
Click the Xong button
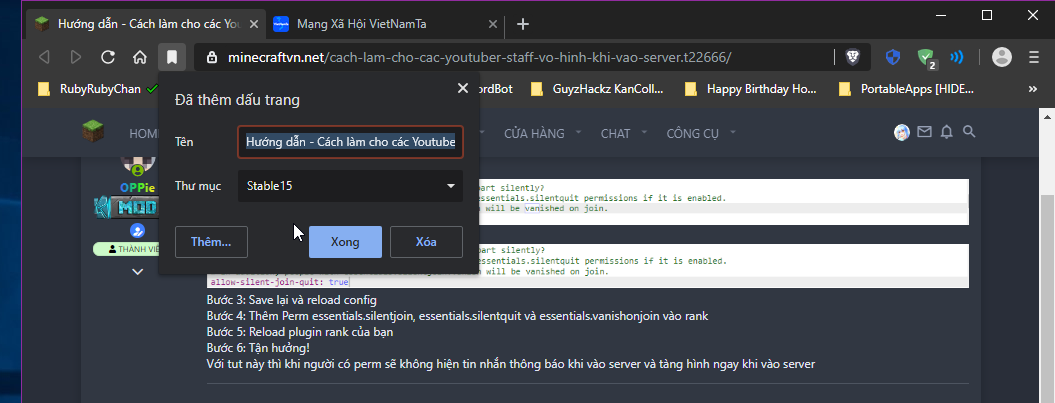pyautogui.click(x=345, y=242)
